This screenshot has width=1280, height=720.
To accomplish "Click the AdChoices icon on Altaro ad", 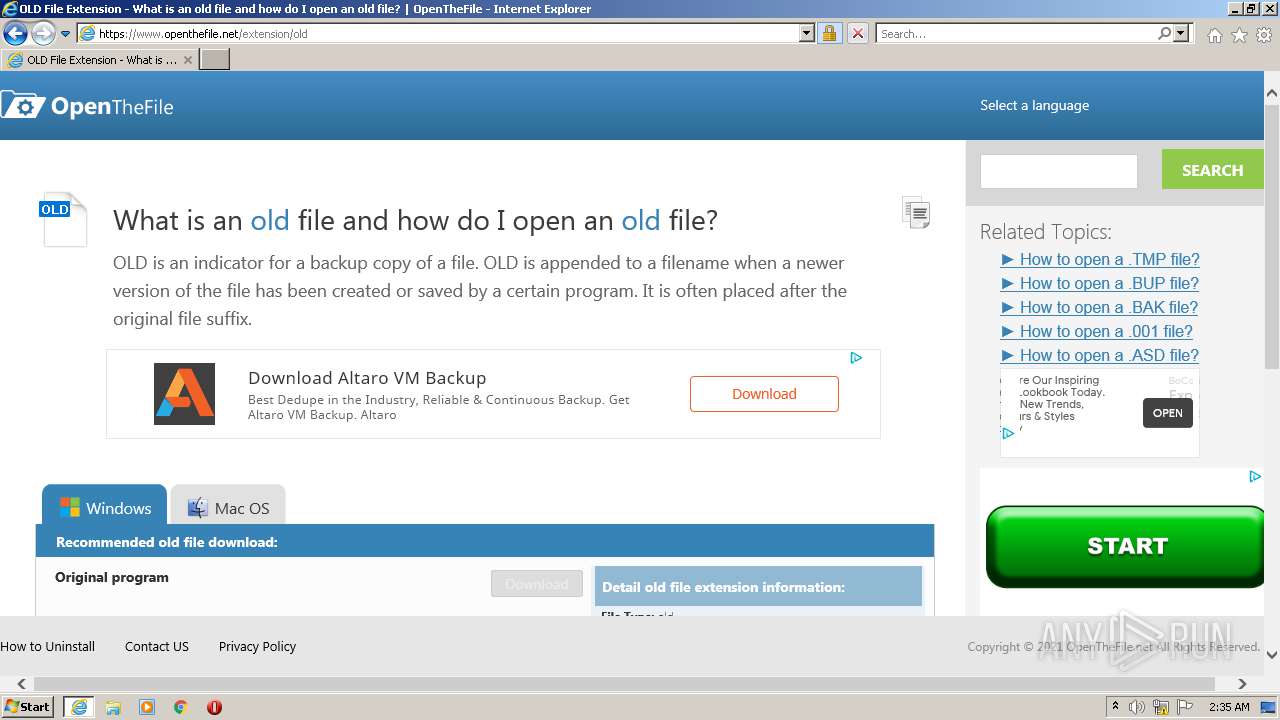I will tap(856, 358).
